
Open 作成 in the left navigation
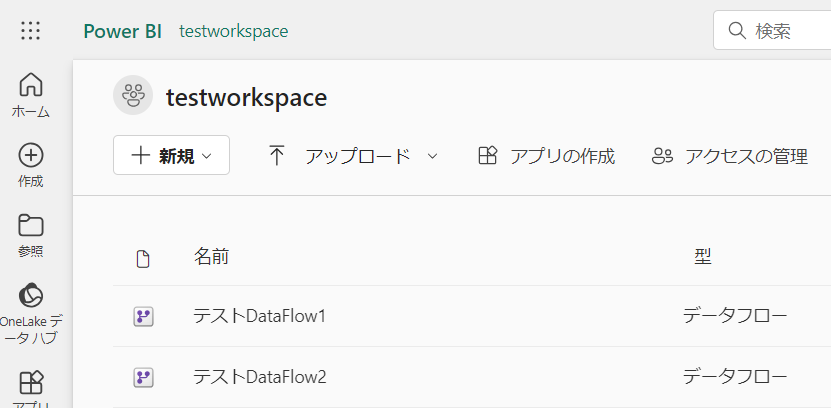[31, 166]
